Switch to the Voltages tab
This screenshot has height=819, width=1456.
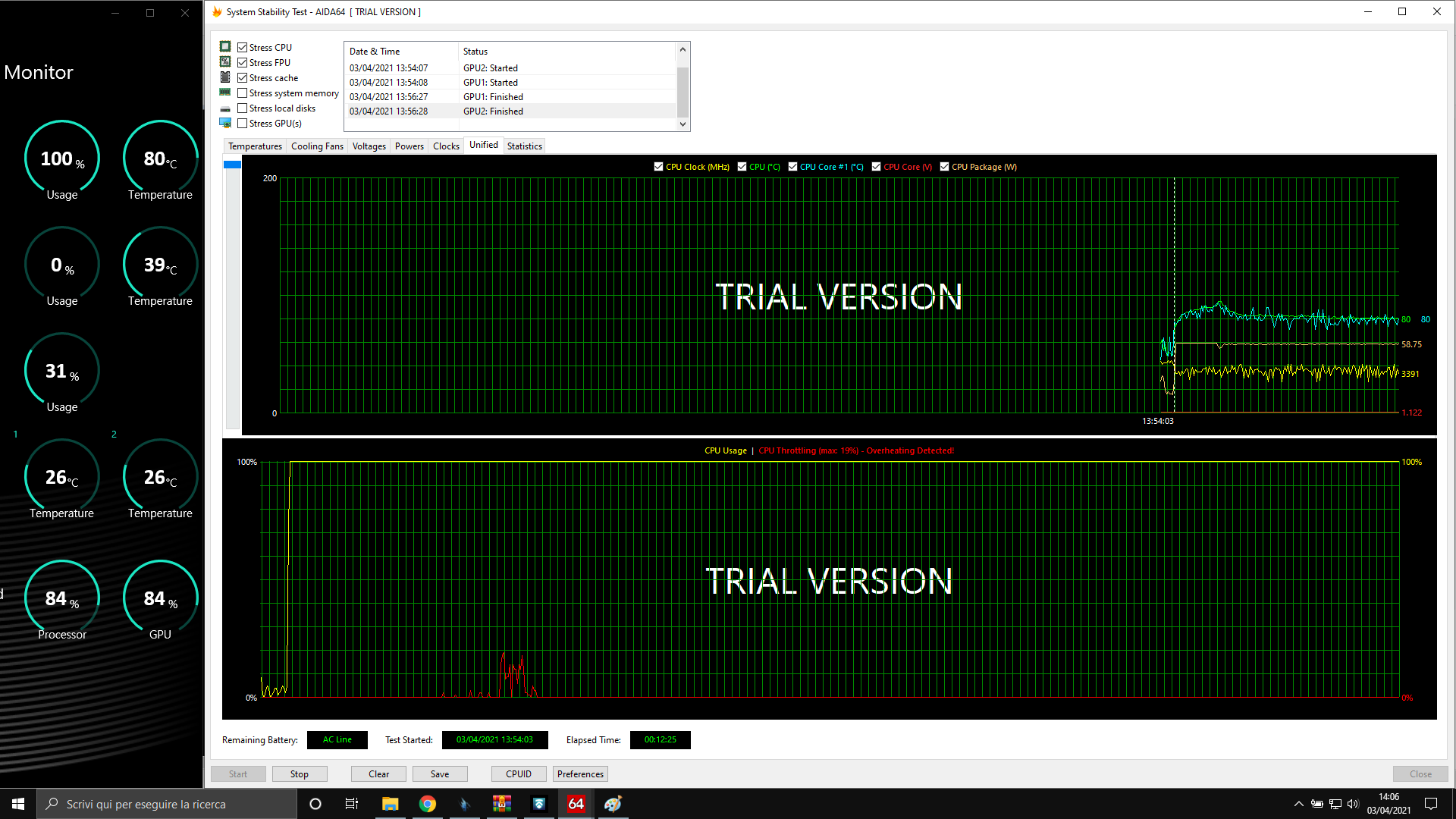369,146
